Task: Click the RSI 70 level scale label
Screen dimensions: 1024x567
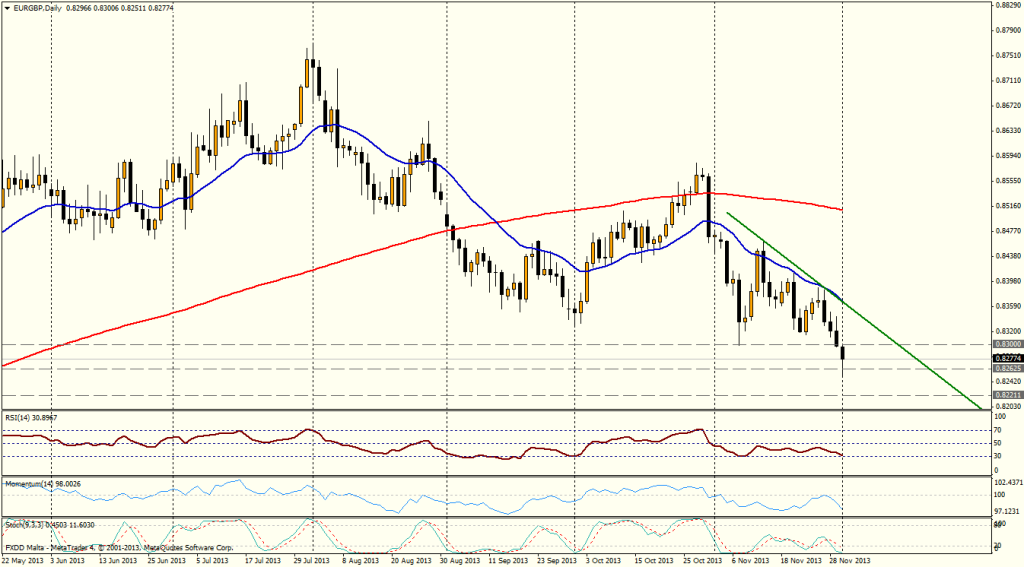Action: tap(999, 430)
